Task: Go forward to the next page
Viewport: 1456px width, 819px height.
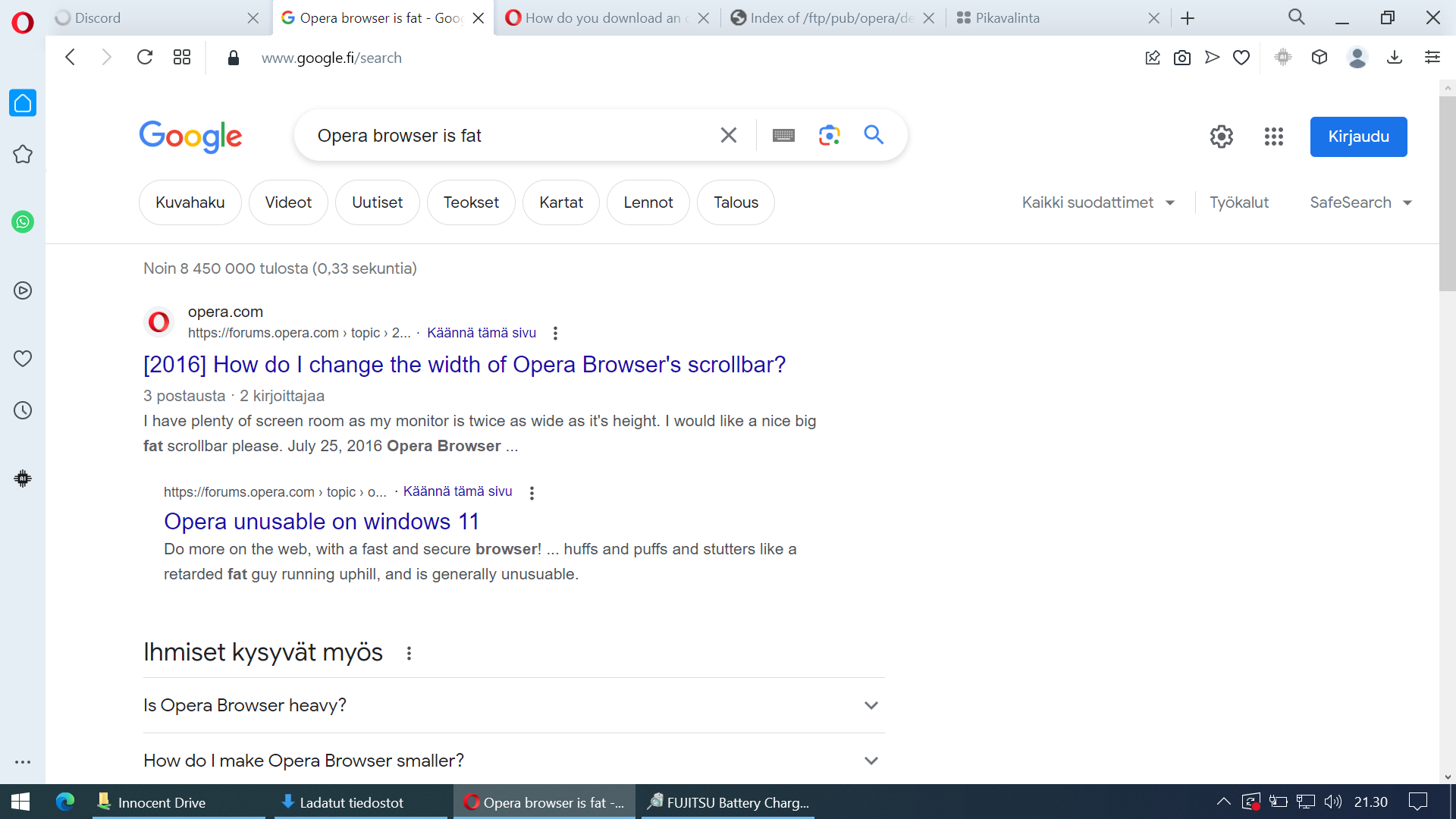Action: (x=106, y=58)
